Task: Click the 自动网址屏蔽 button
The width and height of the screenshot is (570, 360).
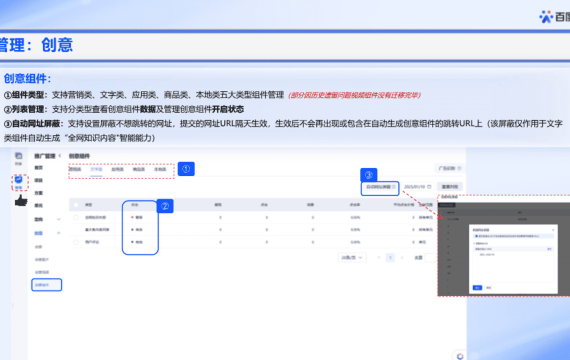Action: (x=380, y=187)
